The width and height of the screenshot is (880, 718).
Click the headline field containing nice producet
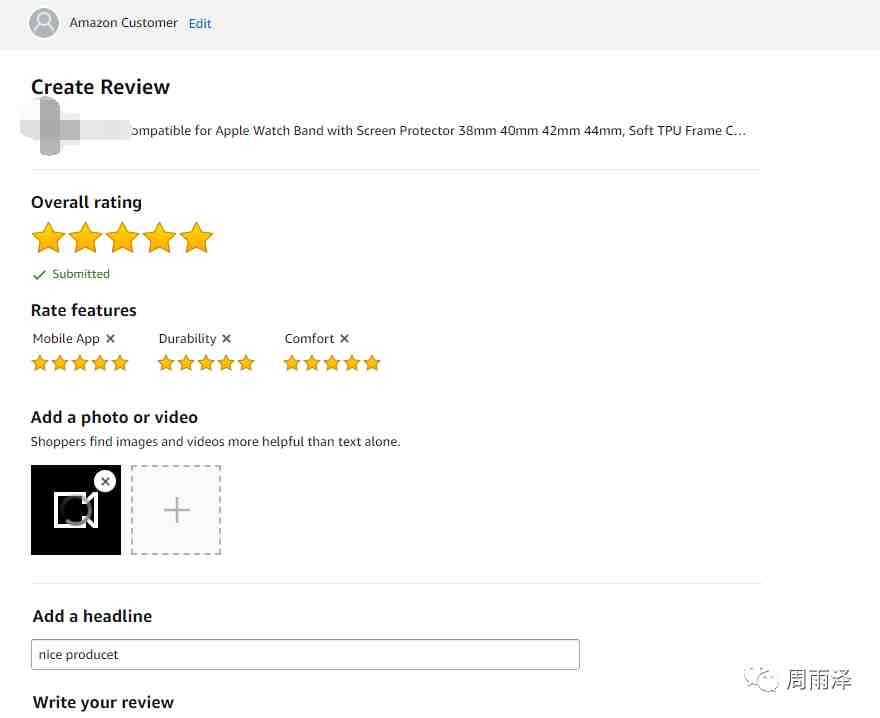(305, 655)
